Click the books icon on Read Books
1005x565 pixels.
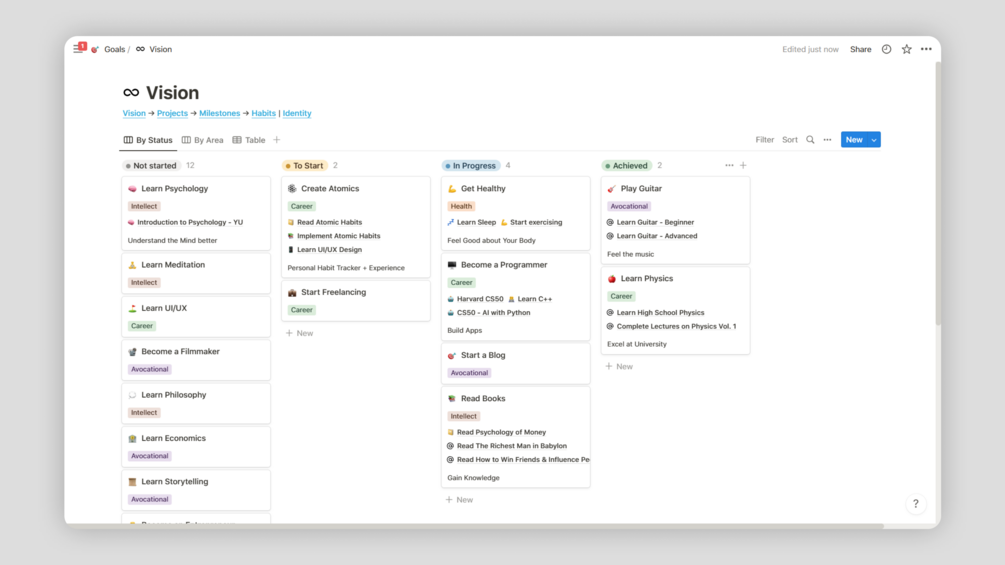tap(452, 398)
